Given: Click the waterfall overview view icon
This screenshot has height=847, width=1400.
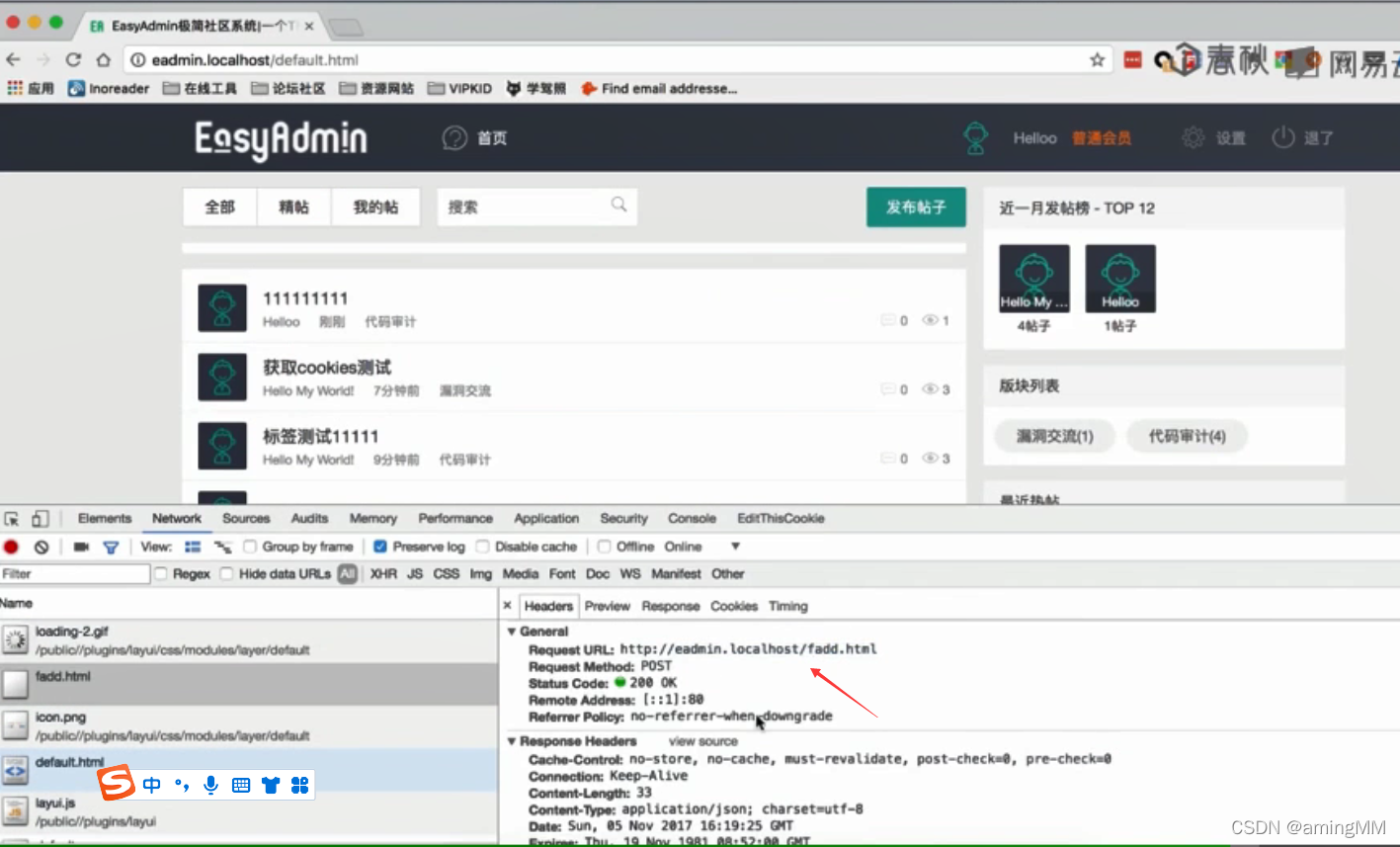Looking at the screenshot, I should point(222,547).
